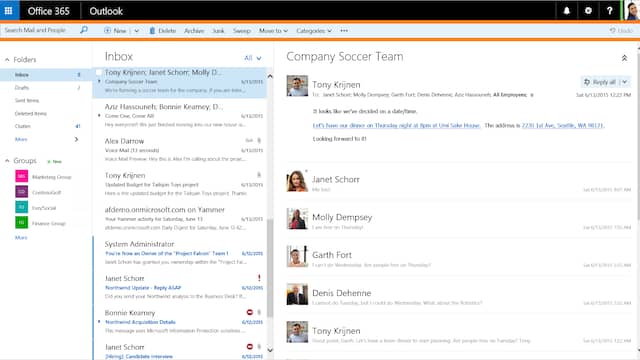This screenshot has height=360, width=640.
Task: Click the high importance exclamation icon
Action: (259, 278)
